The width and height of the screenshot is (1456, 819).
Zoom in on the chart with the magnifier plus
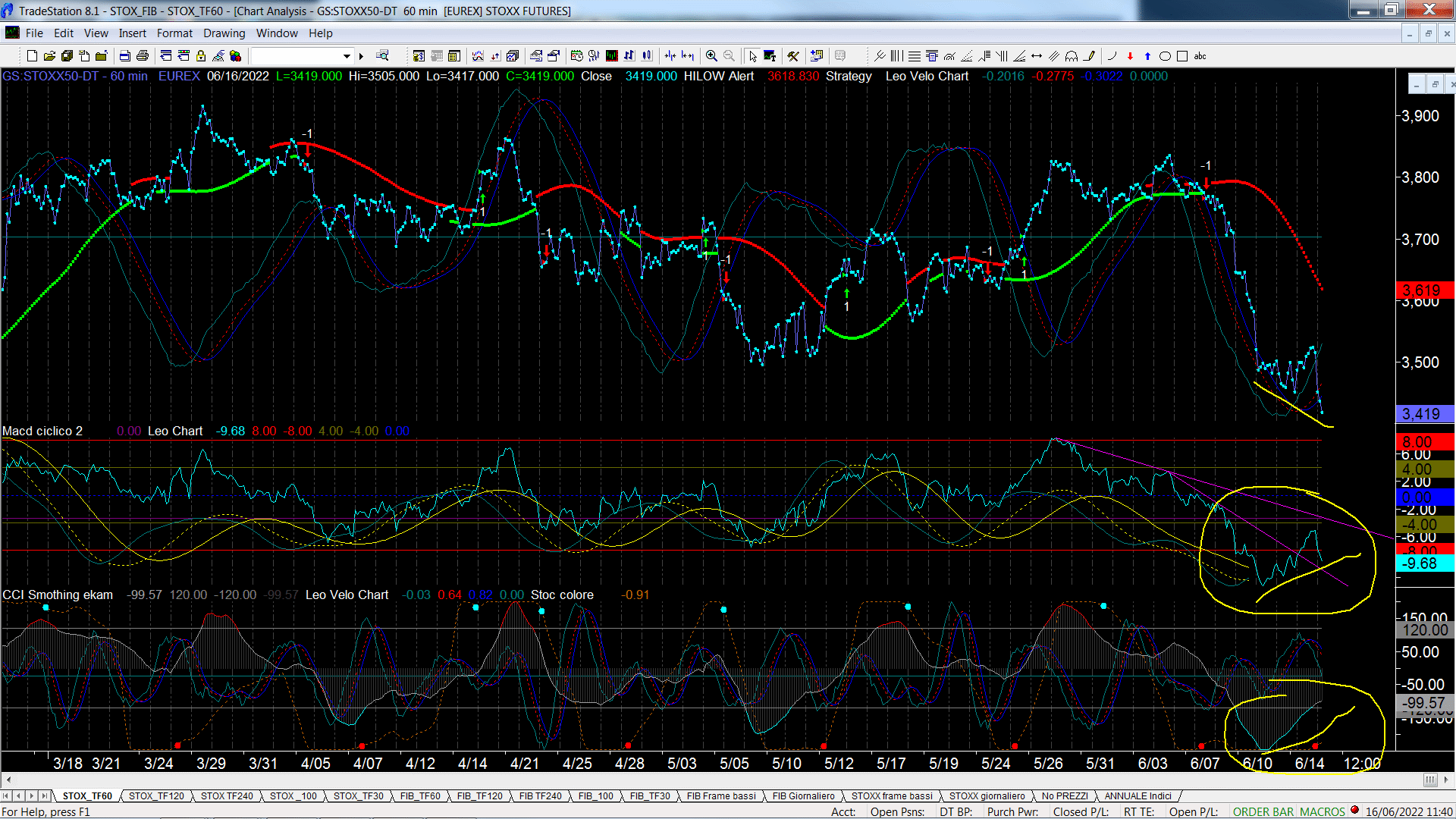[711, 56]
